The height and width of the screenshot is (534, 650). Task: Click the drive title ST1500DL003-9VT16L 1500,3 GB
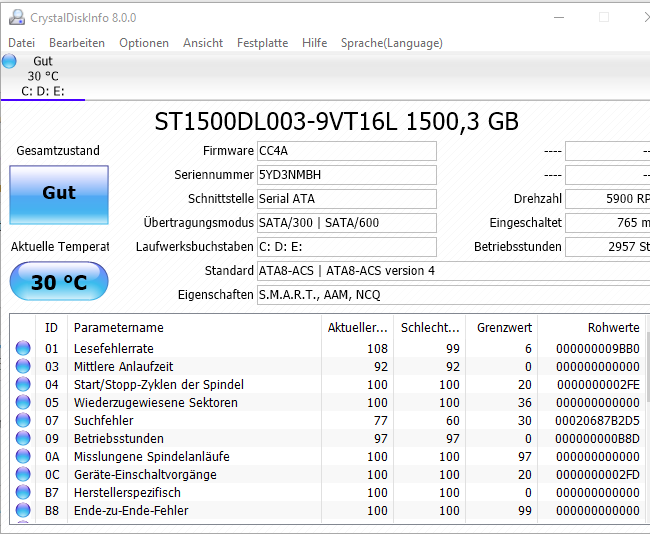point(336,121)
